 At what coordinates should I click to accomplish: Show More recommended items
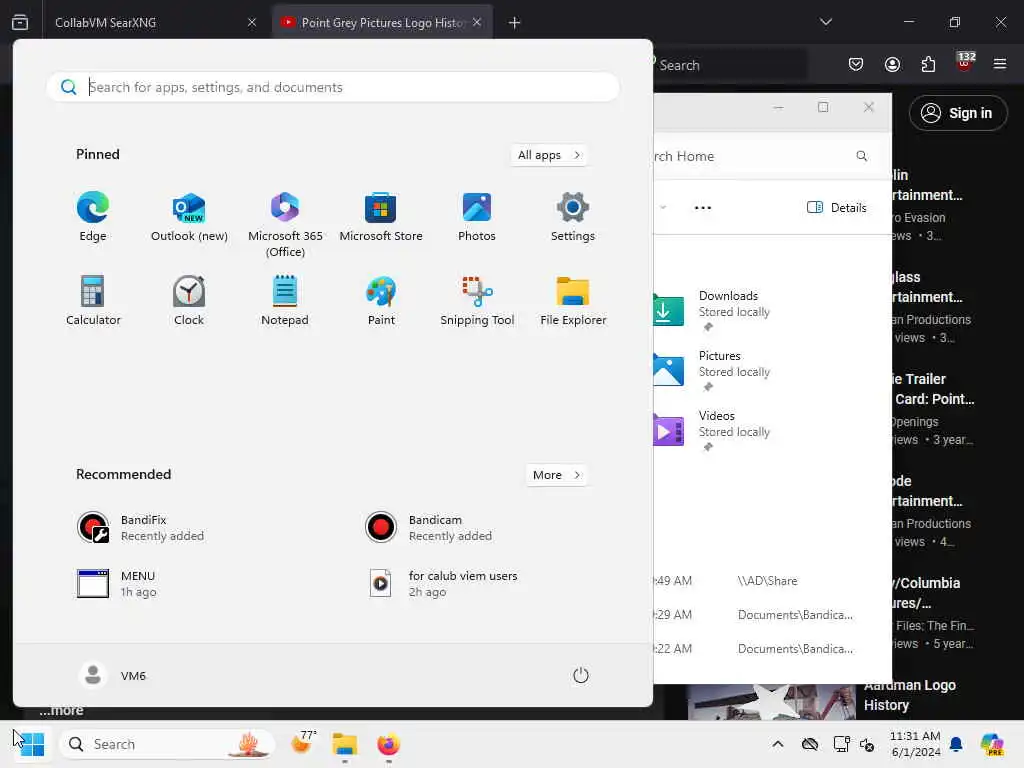pyautogui.click(x=556, y=475)
